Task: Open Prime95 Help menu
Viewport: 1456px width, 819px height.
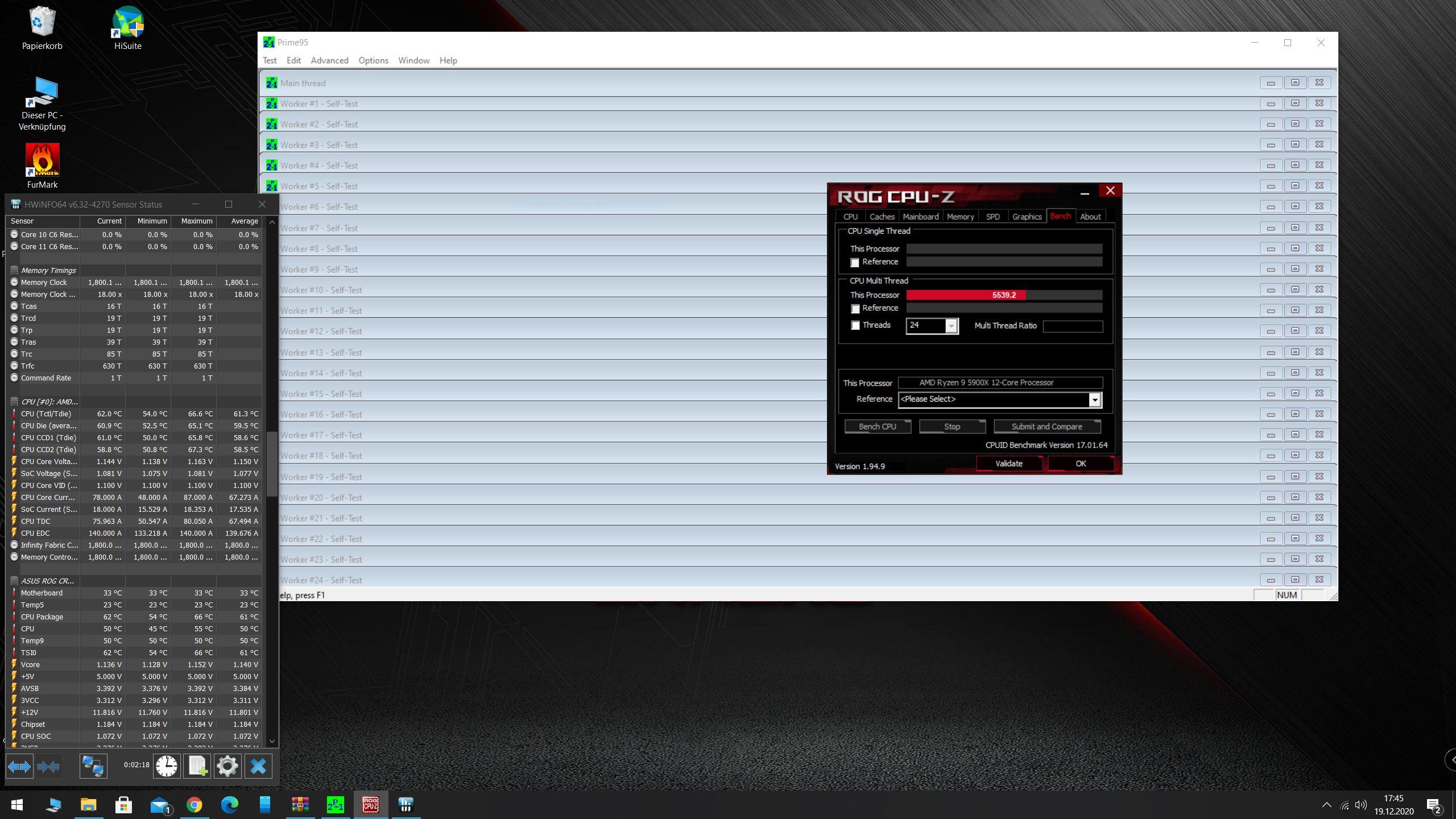Action: tap(448, 60)
